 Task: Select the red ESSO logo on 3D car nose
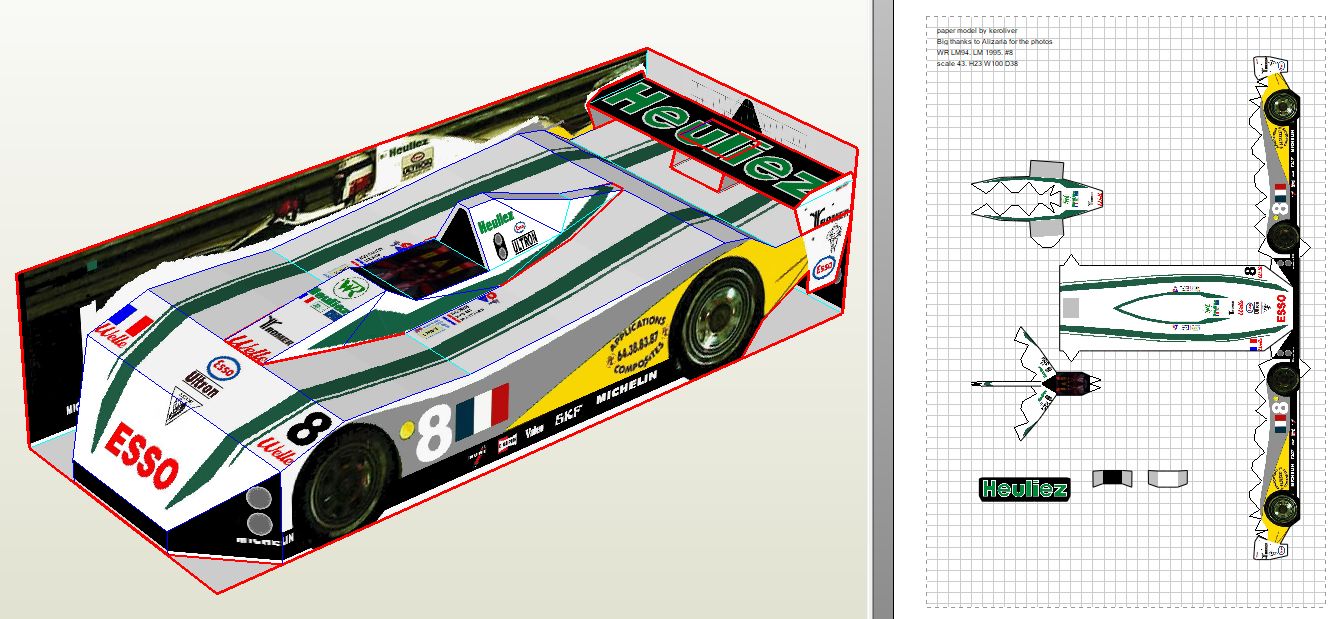(x=142, y=456)
